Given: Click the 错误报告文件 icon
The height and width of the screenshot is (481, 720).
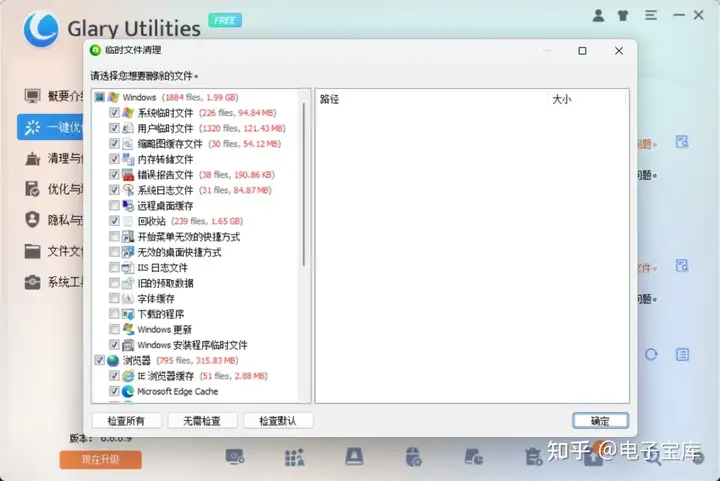Looking at the screenshot, I should pos(128,174).
